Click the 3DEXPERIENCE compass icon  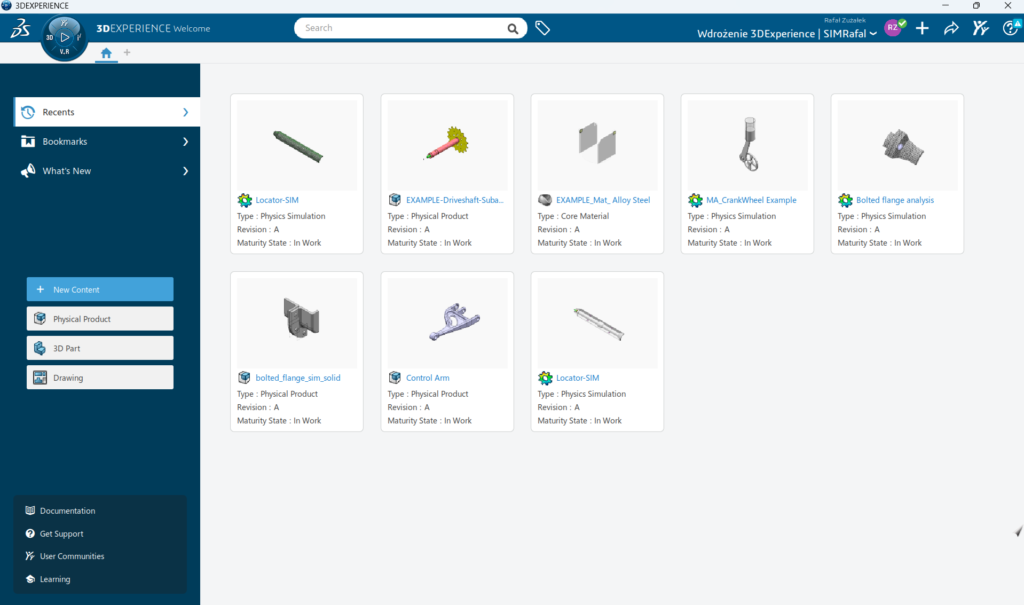tap(66, 38)
